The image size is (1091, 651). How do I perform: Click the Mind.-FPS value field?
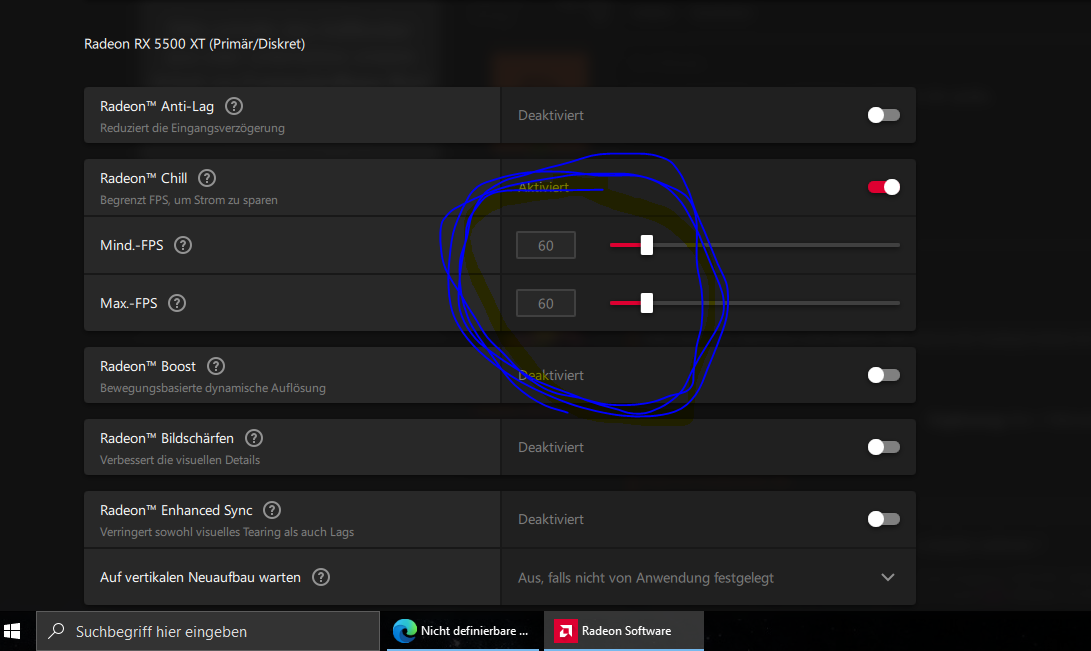pyautogui.click(x=546, y=246)
